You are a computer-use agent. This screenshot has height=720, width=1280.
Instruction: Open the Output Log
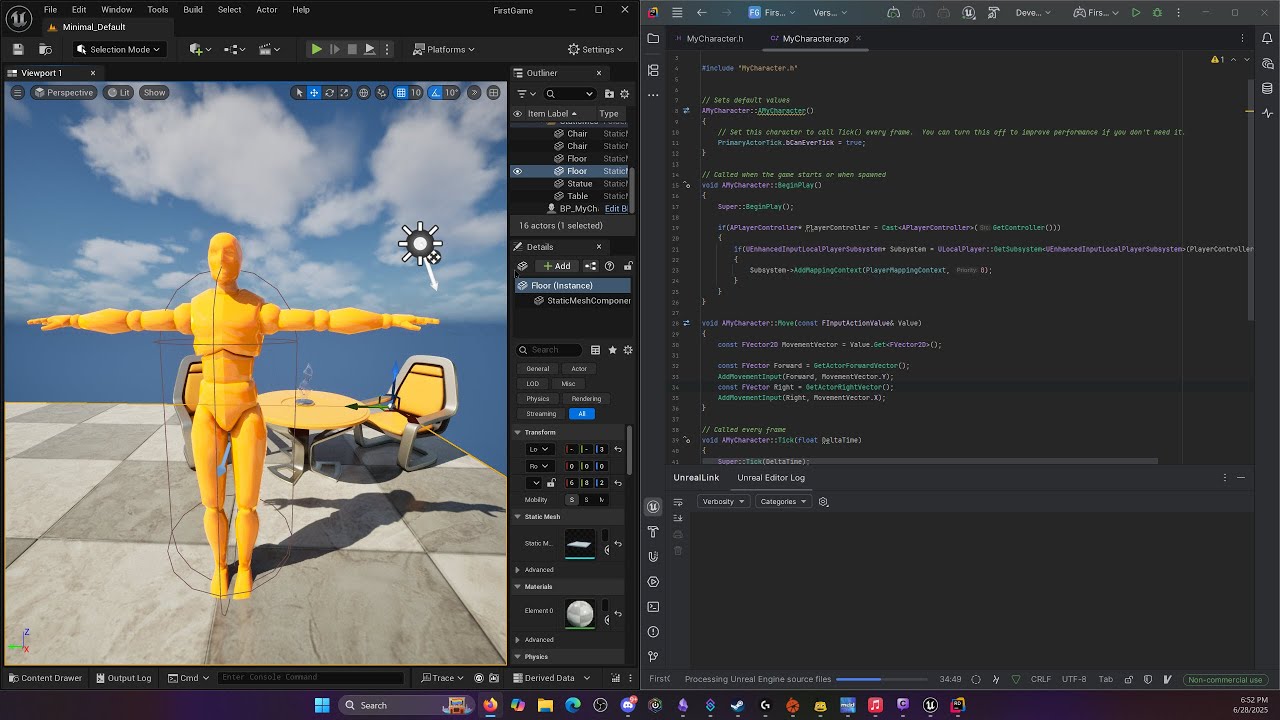[x=123, y=678]
